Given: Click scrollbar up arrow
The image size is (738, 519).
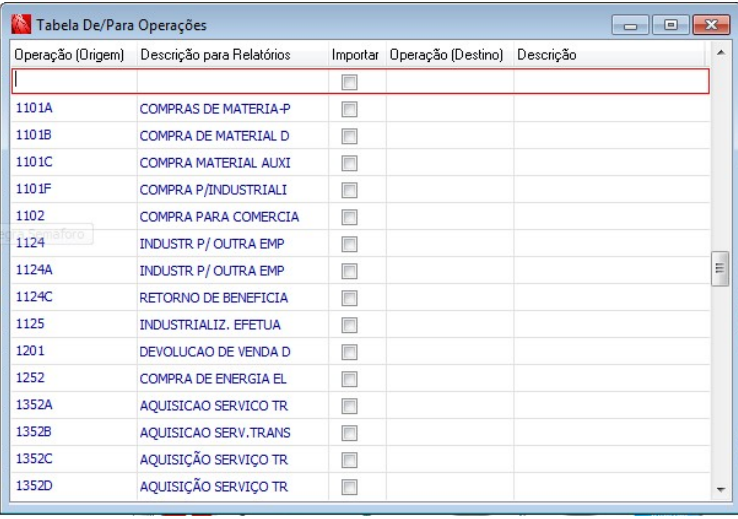Looking at the screenshot, I should [x=721, y=53].
